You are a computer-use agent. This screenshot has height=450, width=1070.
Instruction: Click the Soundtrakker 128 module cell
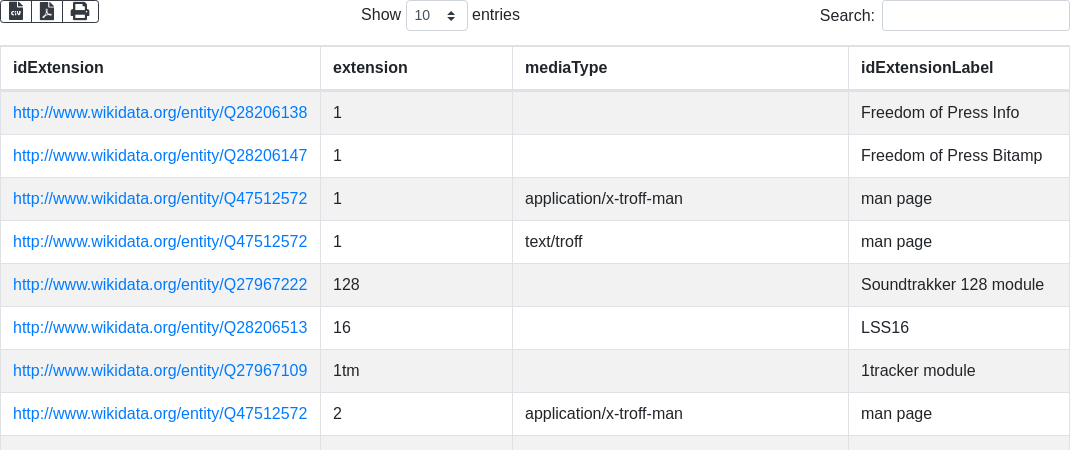click(951, 285)
